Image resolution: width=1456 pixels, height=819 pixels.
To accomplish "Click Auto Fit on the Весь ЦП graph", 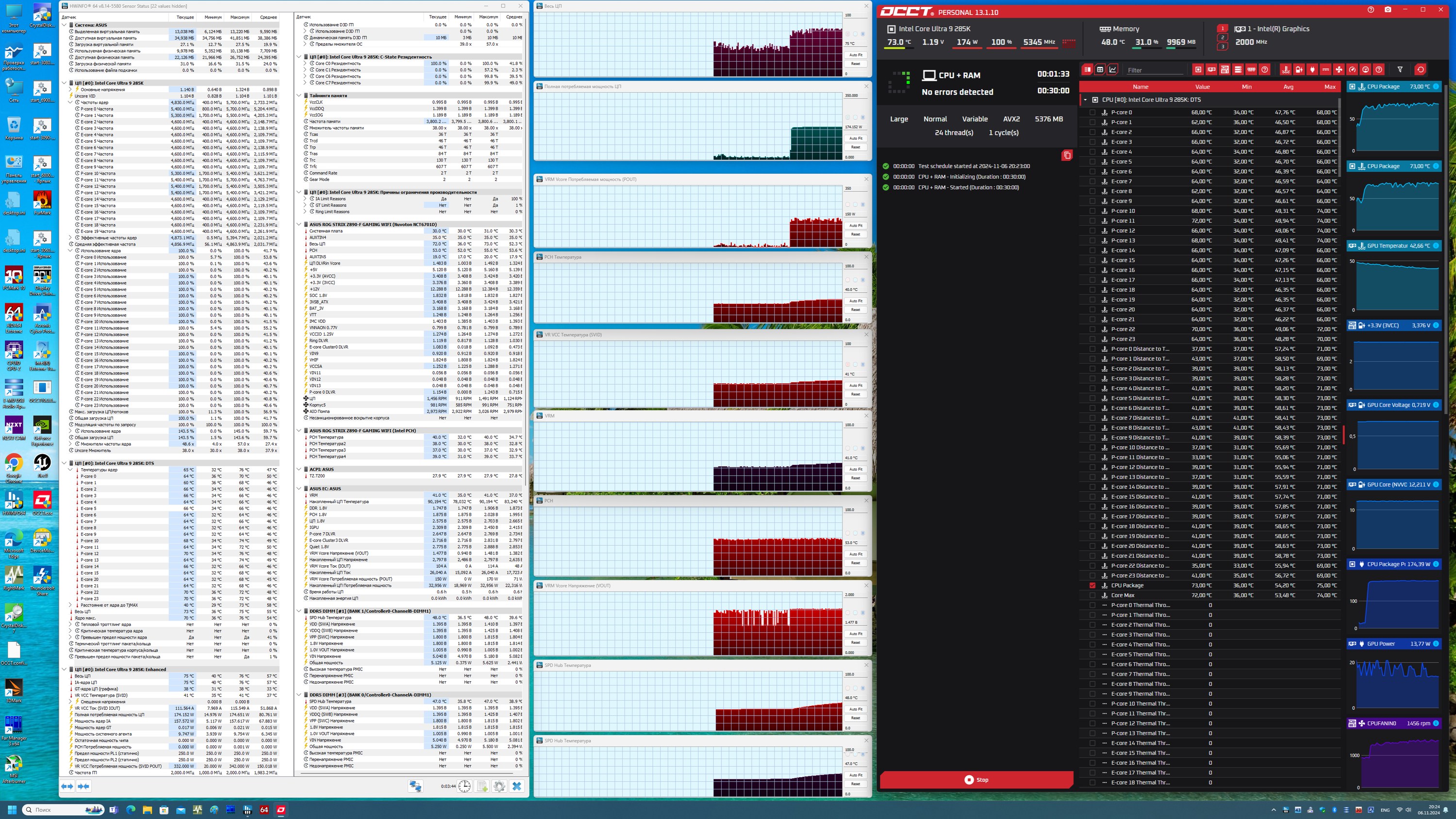I will click(855, 55).
